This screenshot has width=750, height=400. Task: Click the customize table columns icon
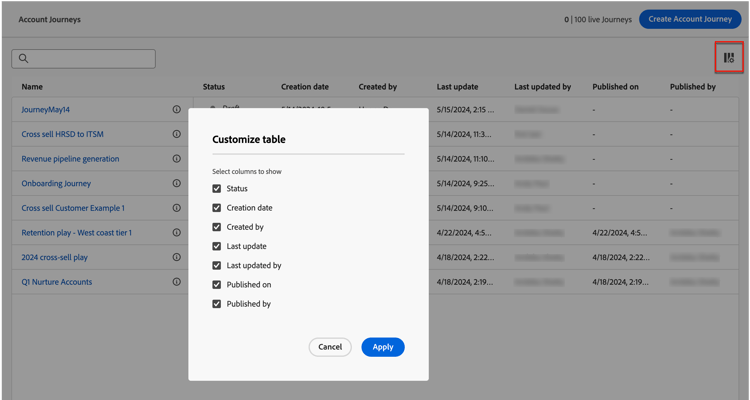pos(729,59)
